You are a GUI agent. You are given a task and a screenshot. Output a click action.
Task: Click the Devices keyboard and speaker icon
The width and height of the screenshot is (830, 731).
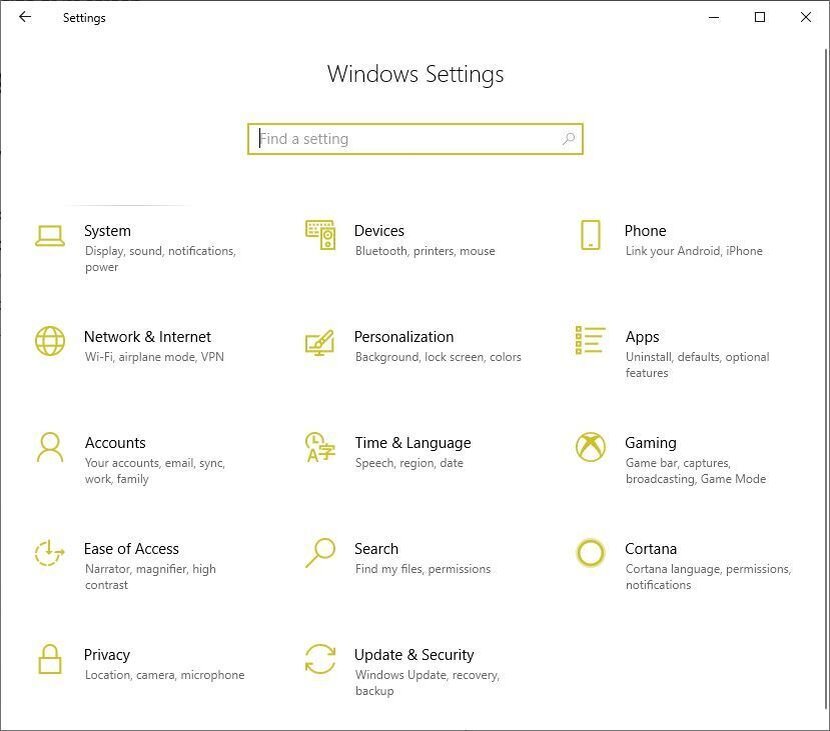(320, 234)
